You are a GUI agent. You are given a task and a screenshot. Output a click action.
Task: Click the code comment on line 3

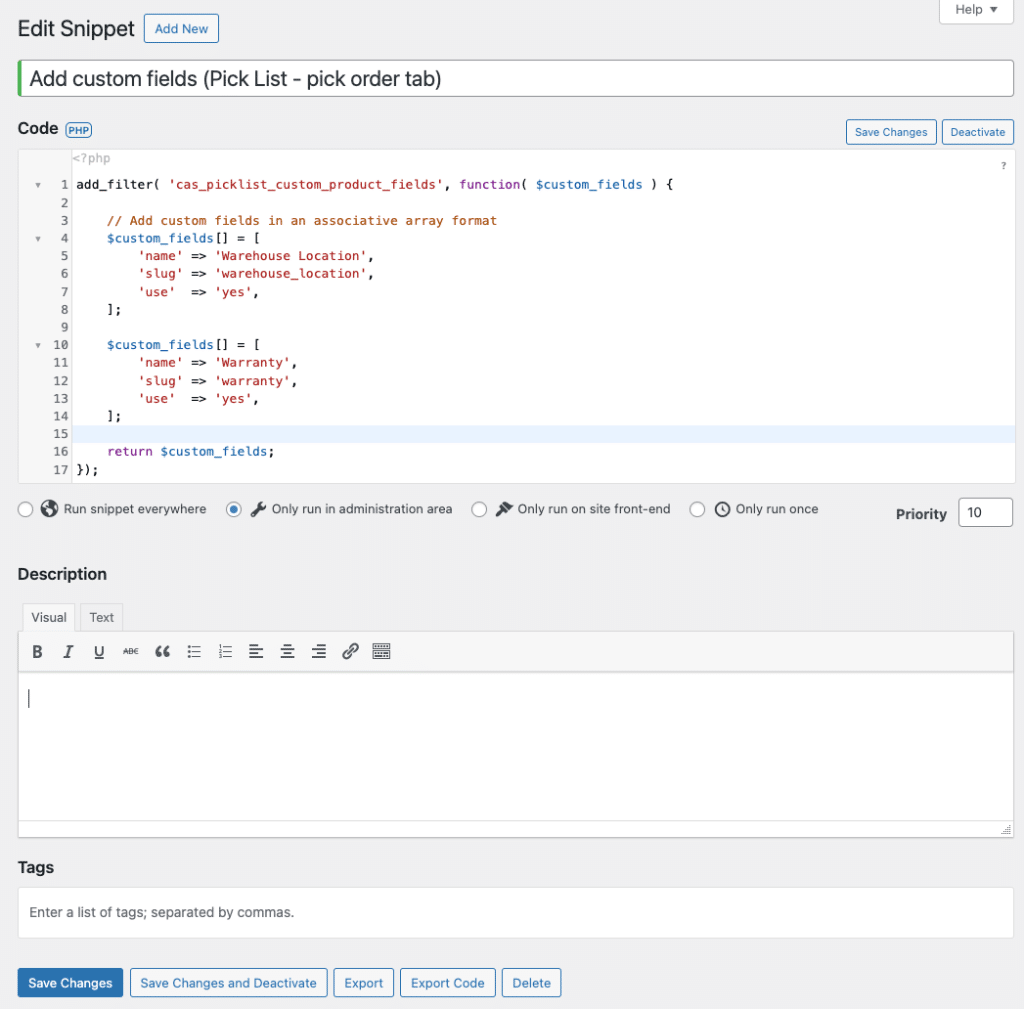302,221
